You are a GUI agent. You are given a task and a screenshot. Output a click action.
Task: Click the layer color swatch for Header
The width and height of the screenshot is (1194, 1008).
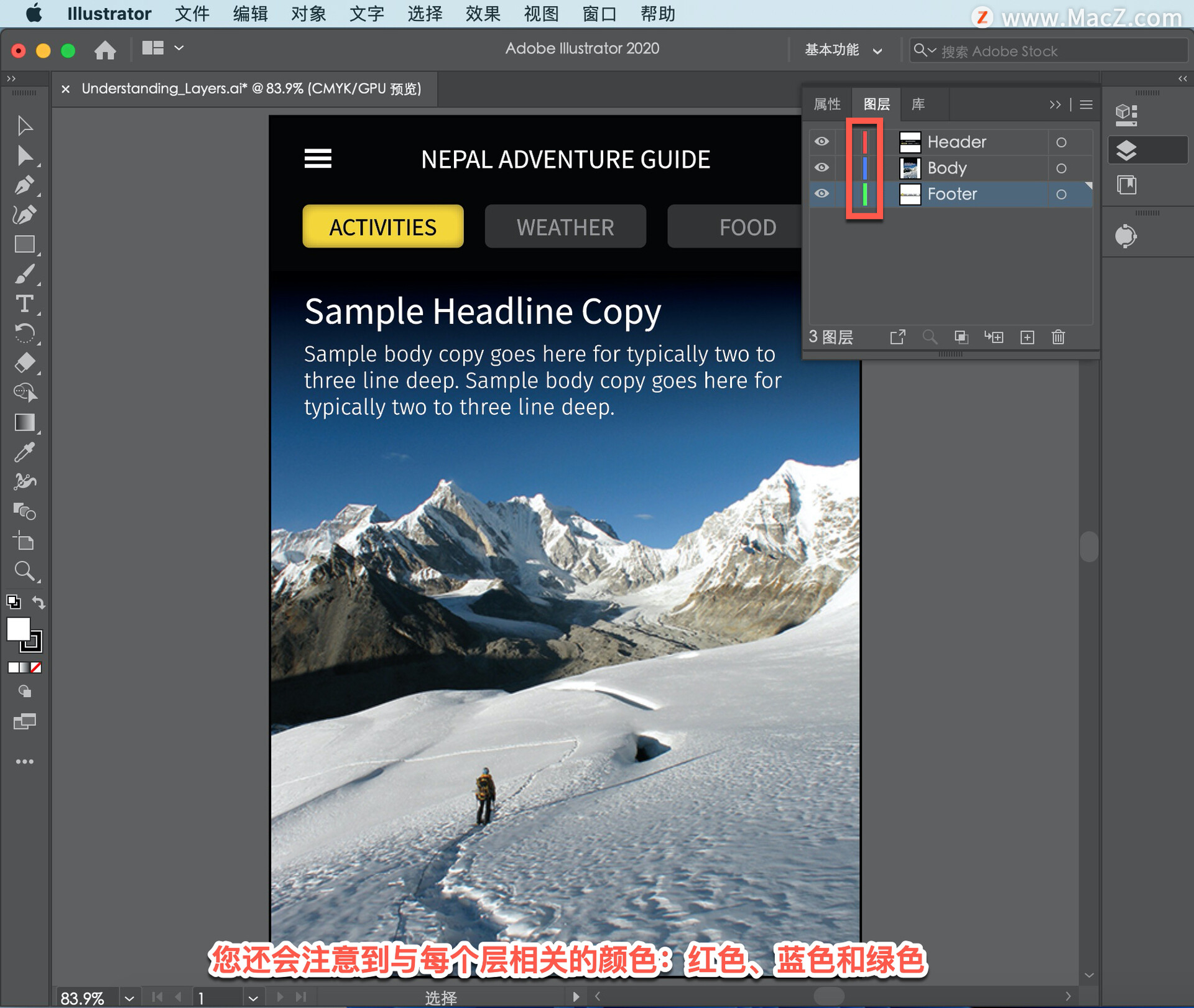[x=861, y=140]
